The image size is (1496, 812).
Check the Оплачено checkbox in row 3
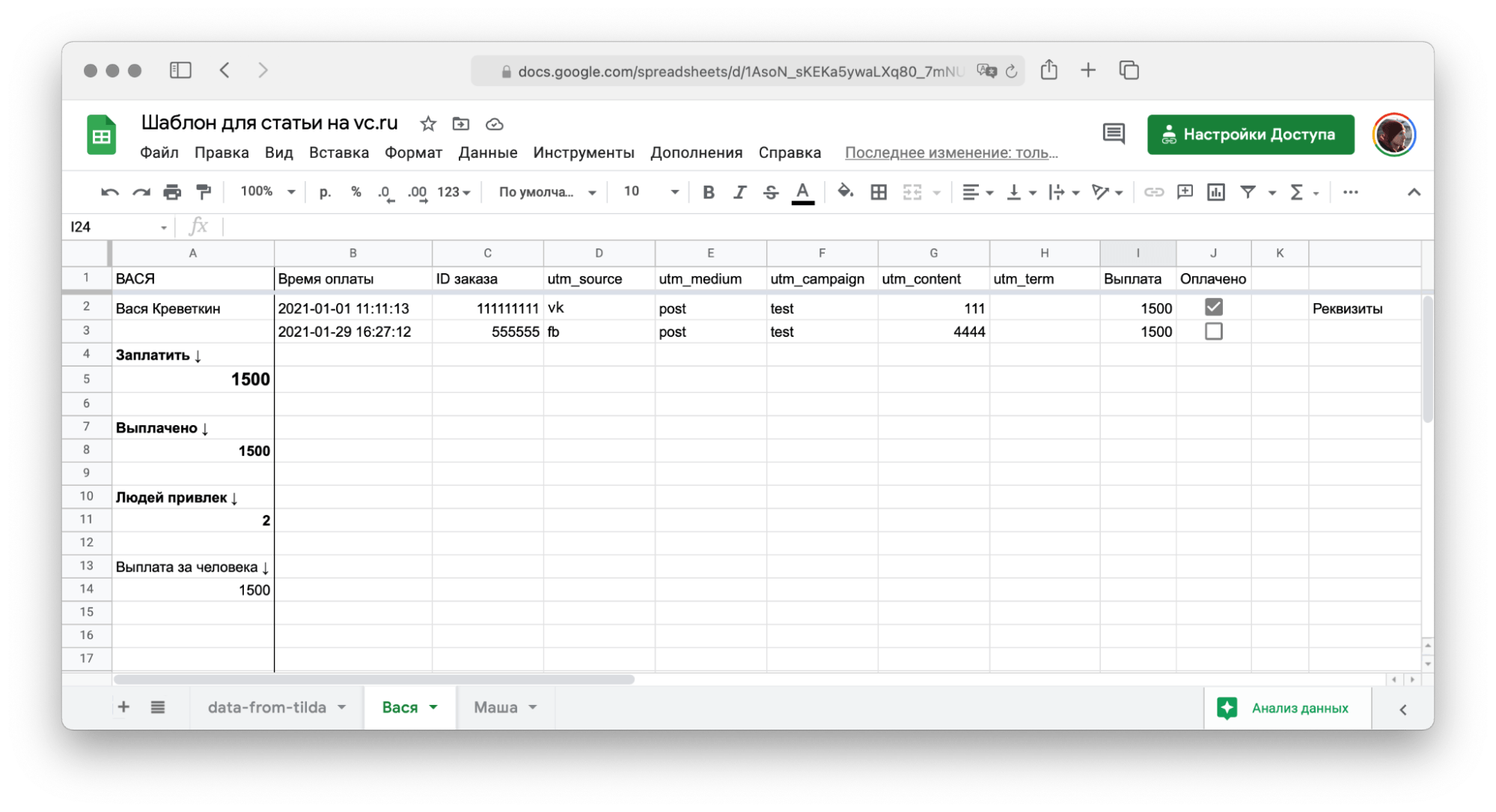coord(1213,332)
